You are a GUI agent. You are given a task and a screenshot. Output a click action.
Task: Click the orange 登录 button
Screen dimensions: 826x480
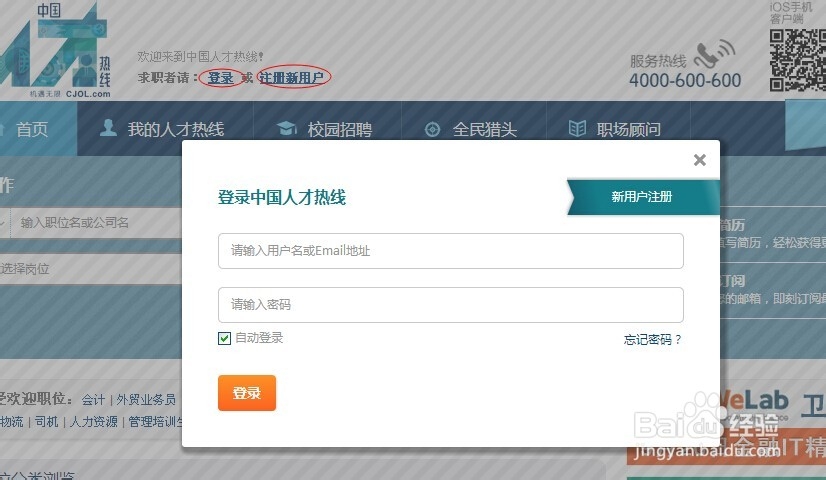coord(247,393)
